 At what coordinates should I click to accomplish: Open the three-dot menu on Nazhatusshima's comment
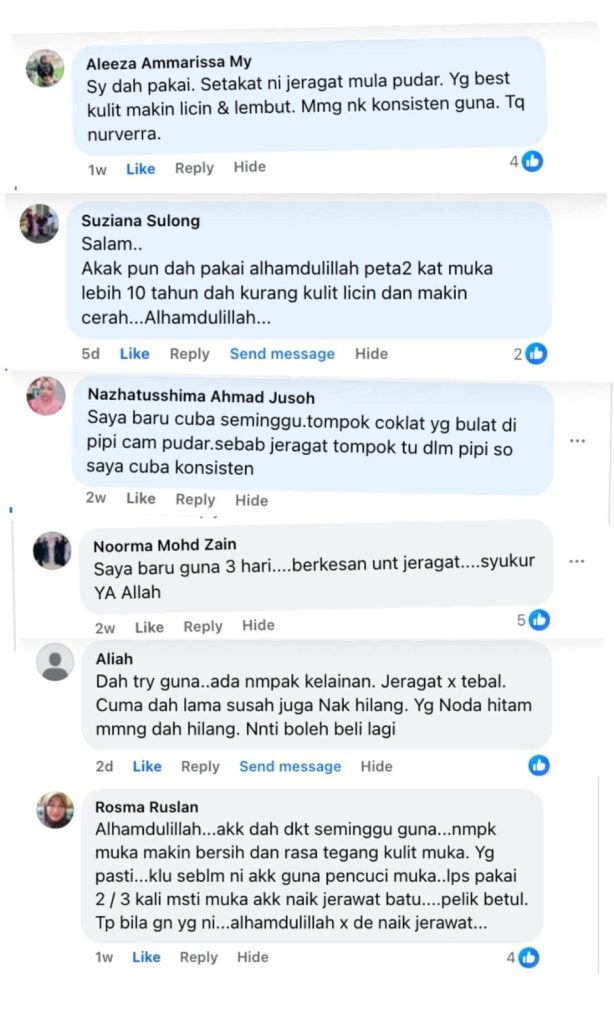(577, 441)
